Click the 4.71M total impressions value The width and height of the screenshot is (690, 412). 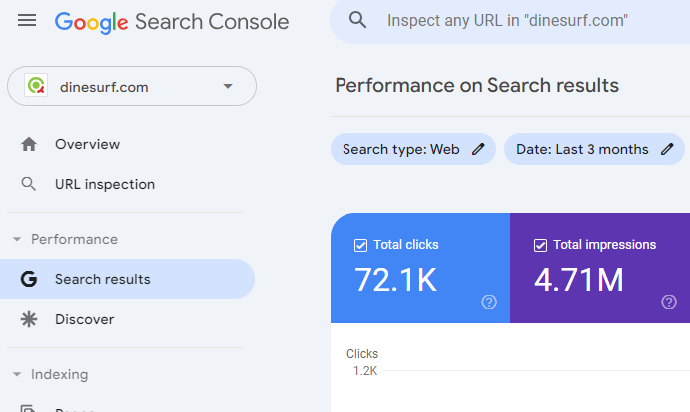(579, 280)
